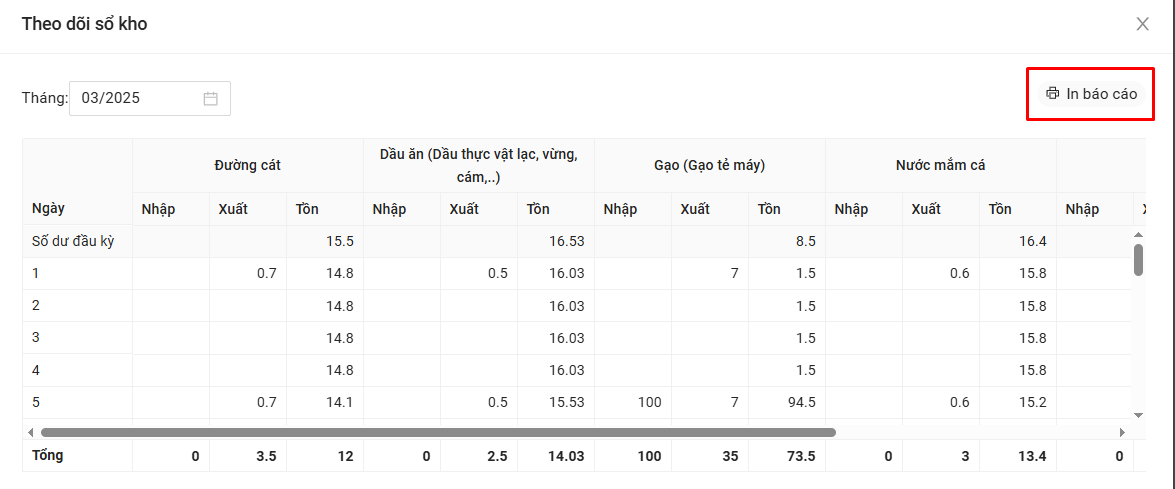Click the horizontal scrollbar right arrow
Screen dimensions: 1175x489
1122,432
